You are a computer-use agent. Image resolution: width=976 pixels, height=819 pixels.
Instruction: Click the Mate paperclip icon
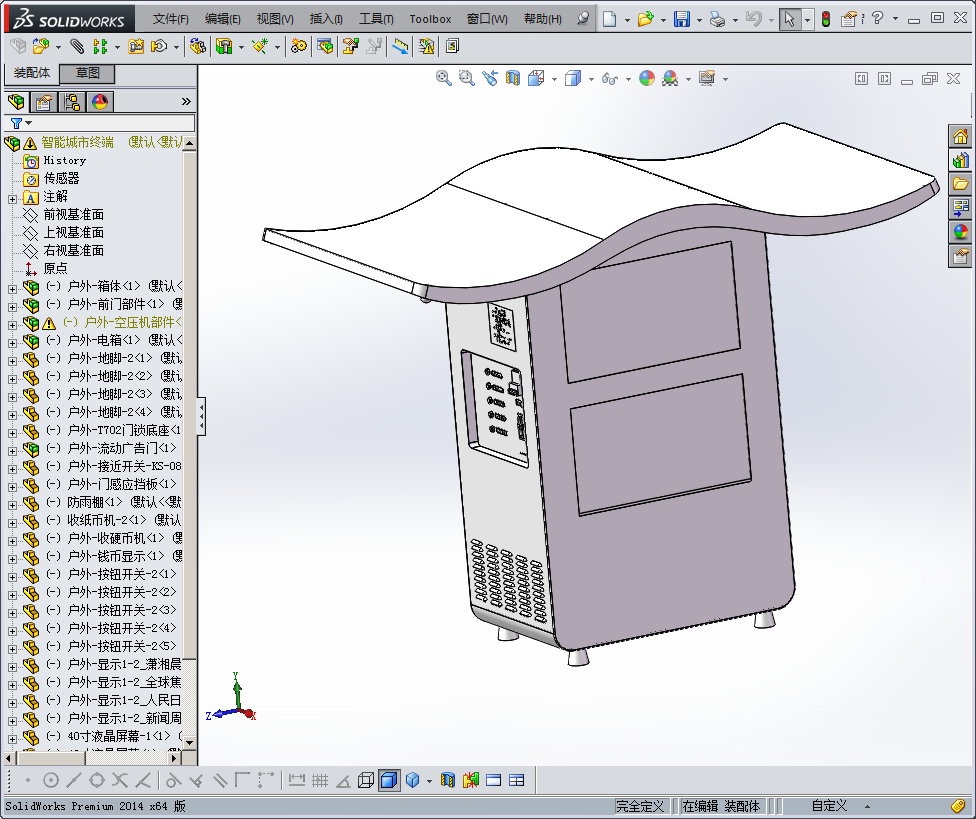click(x=77, y=46)
